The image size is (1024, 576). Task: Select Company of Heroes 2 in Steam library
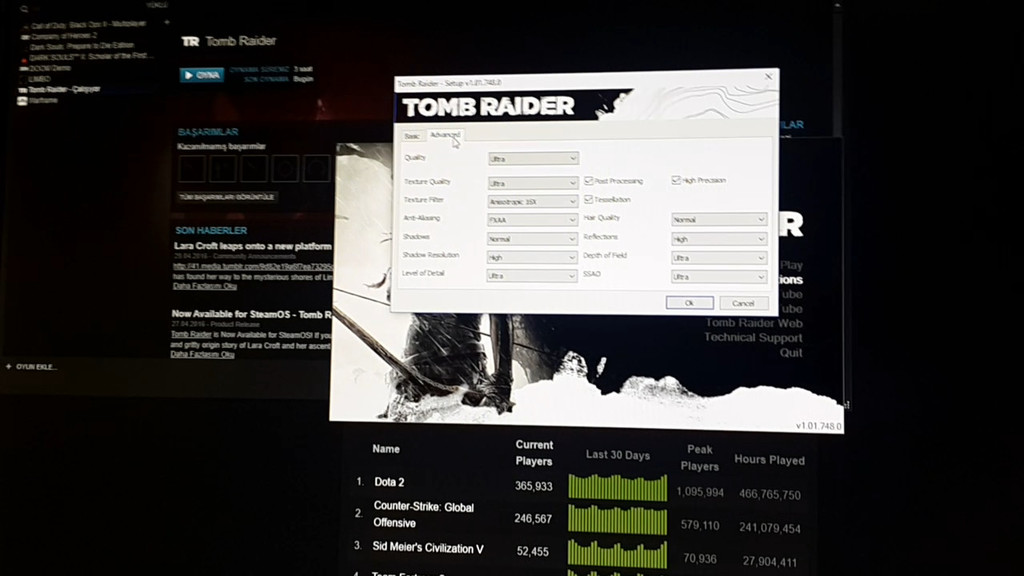coord(63,35)
